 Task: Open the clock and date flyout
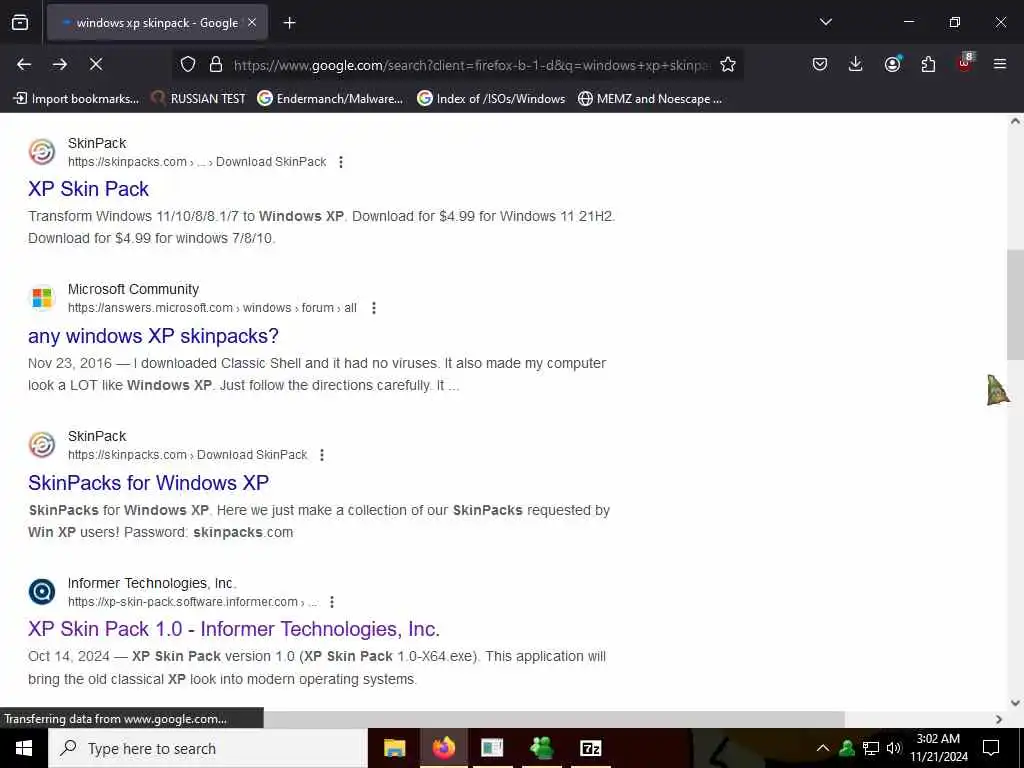(938, 748)
